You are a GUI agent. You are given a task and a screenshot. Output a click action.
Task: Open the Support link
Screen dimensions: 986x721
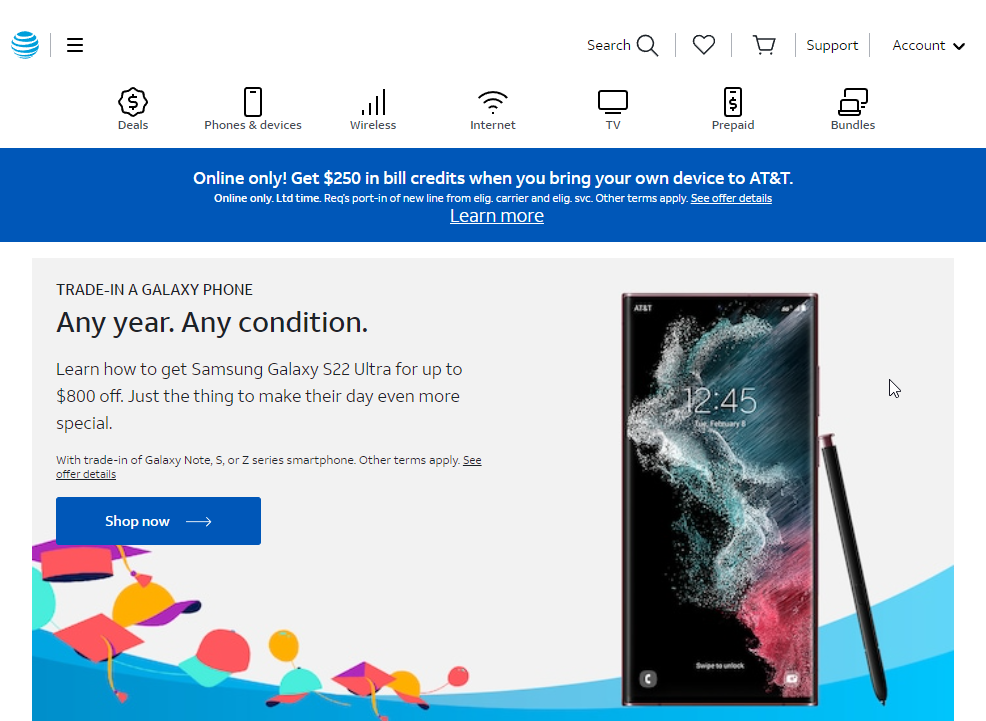[832, 45]
